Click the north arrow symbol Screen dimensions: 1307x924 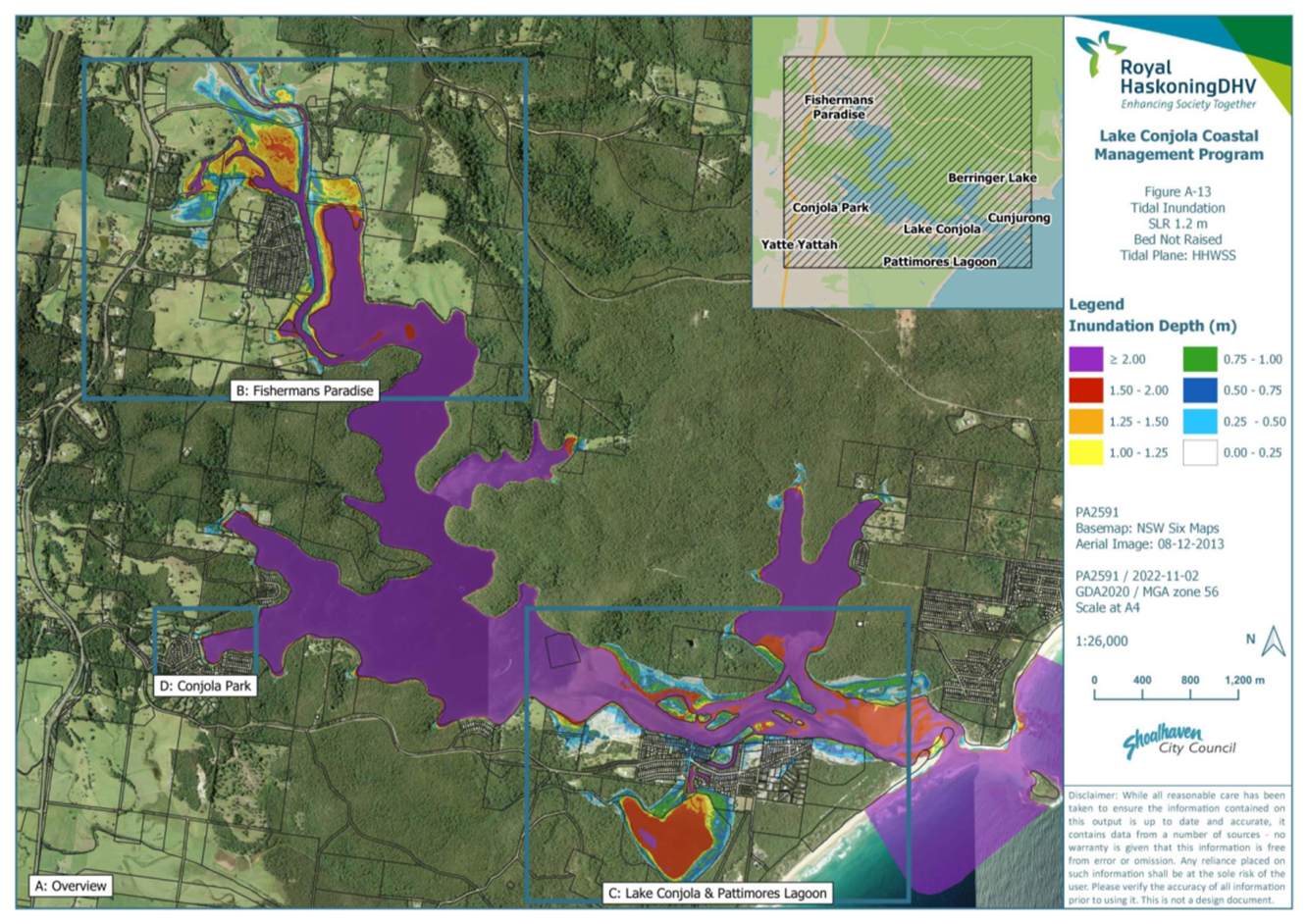tap(1273, 642)
